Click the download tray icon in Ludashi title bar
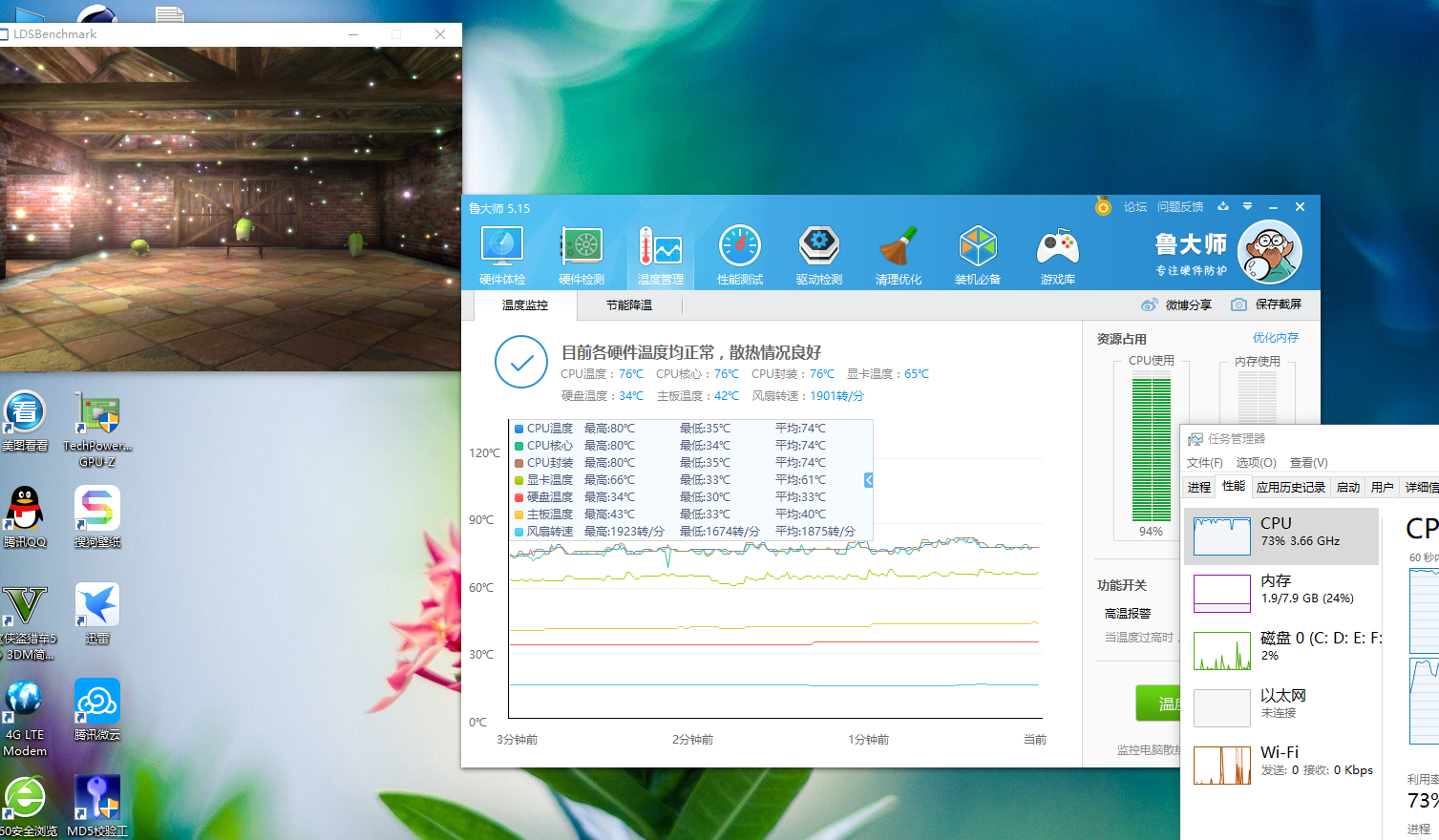The width and height of the screenshot is (1439, 840). click(1223, 206)
